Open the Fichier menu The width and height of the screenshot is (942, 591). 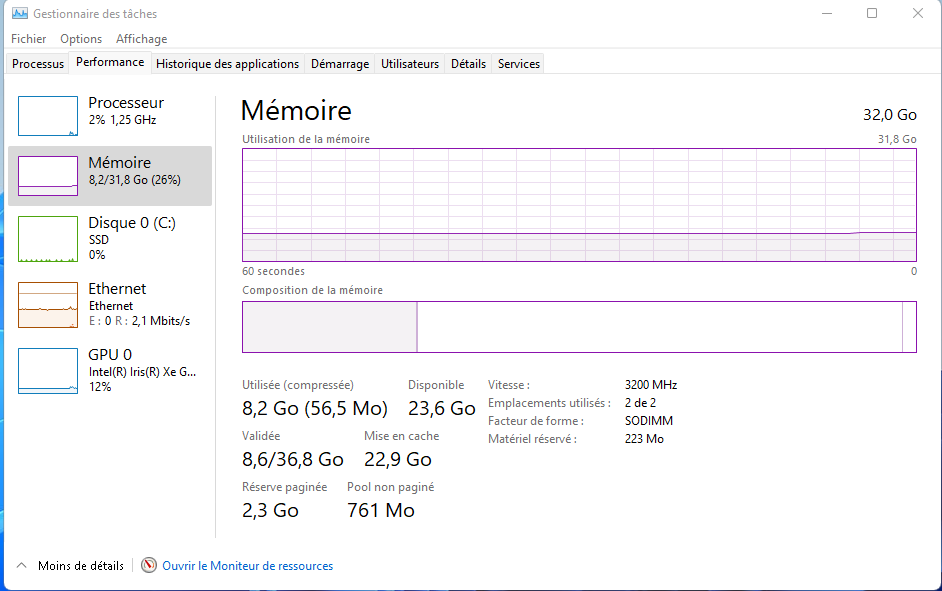(x=29, y=39)
